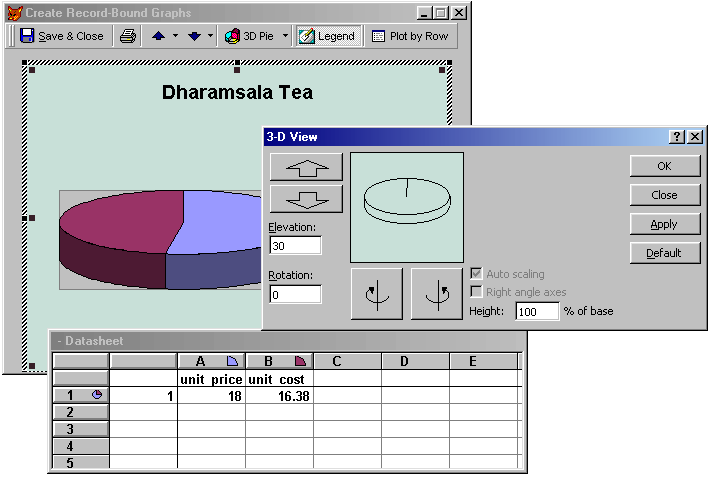Click the up arrow toolbar icon
The height and width of the screenshot is (479, 713).
tap(158, 36)
